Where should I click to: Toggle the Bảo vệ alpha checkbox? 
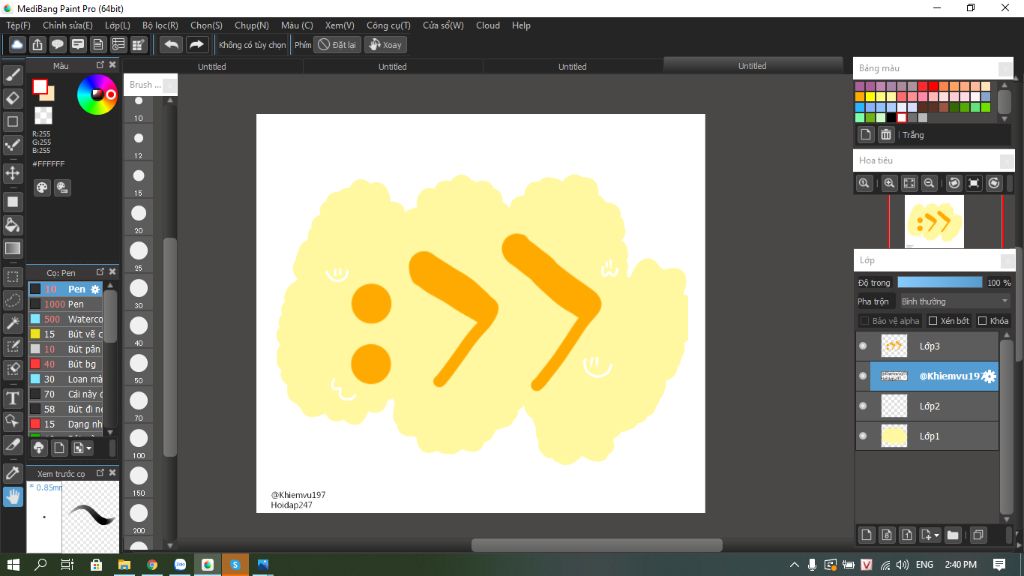[864, 321]
